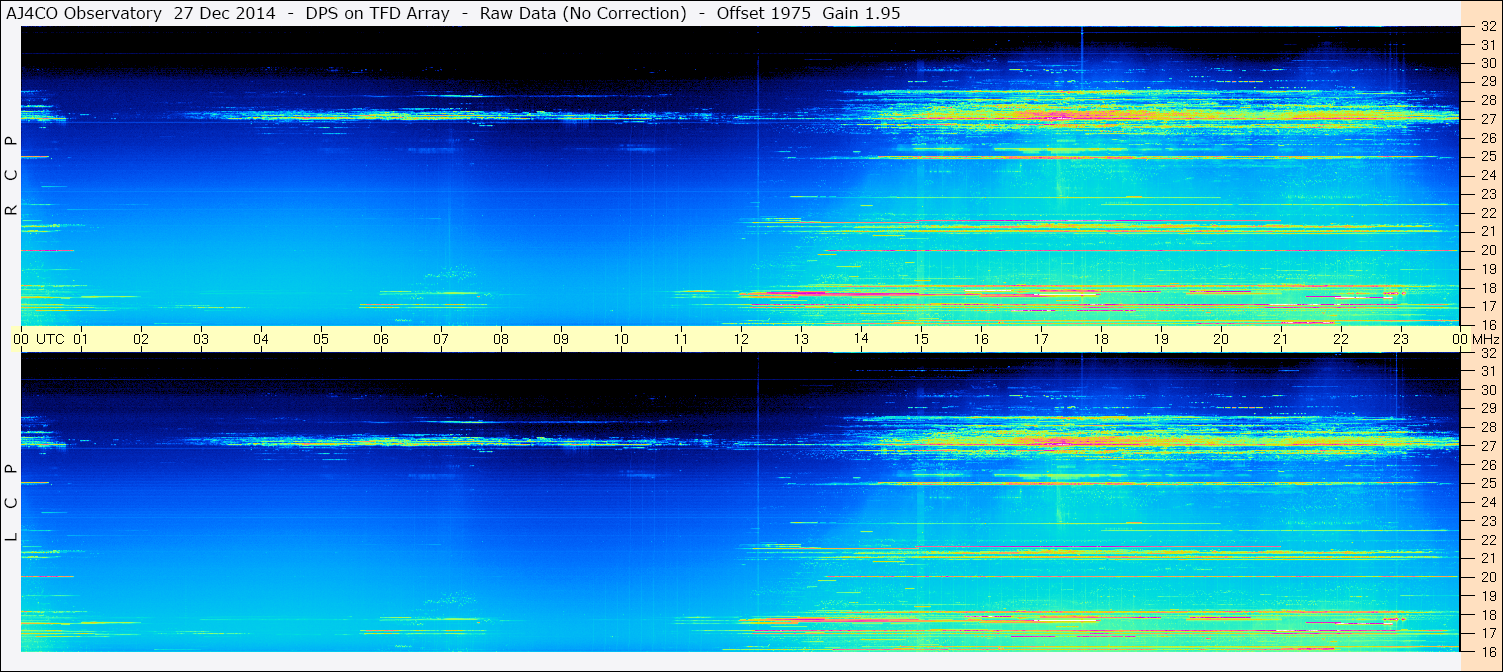Image resolution: width=1503 pixels, height=672 pixels.
Task: Pick the 07 hour label on UTC axis
Action: pyautogui.click(x=441, y=339)
